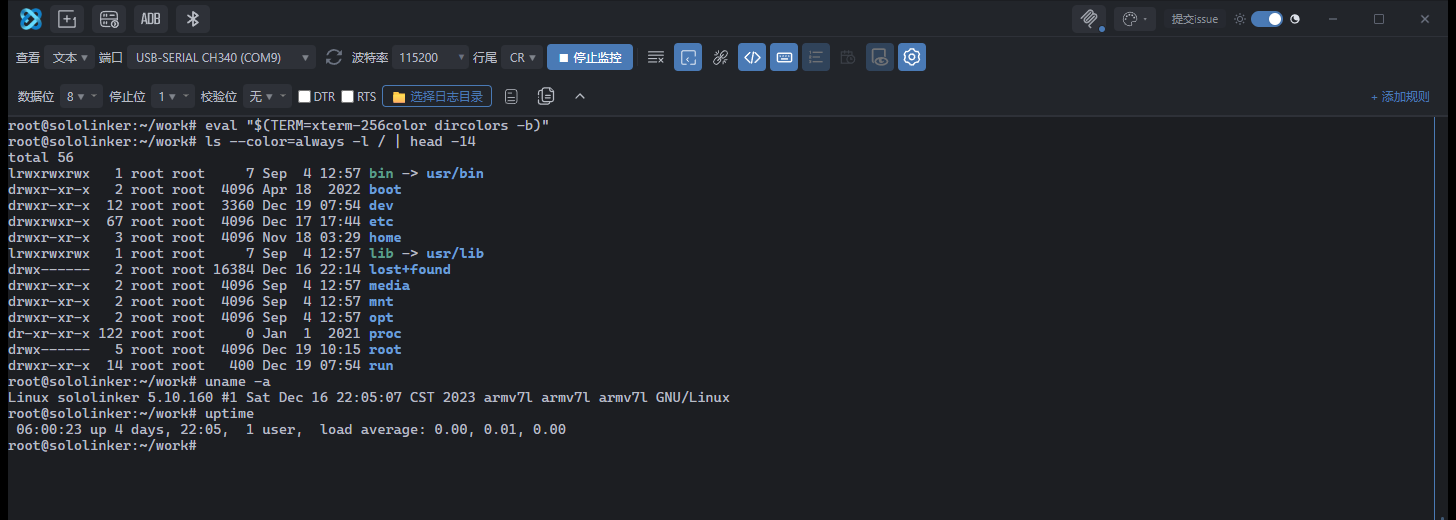This screenshot has height=520, width=1456.
Task: Clear the terminal output icon
Action: point(656,57)
